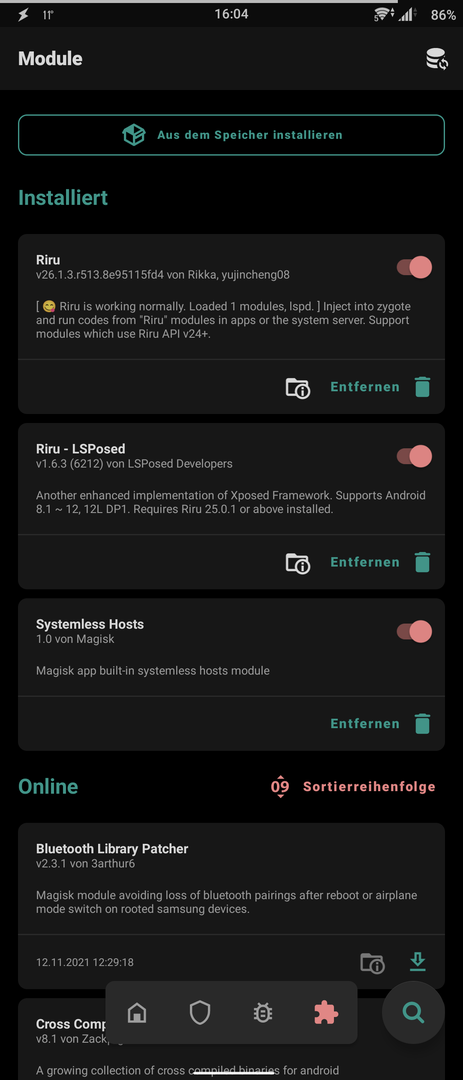Open the search floating button

coord(413,1012)
